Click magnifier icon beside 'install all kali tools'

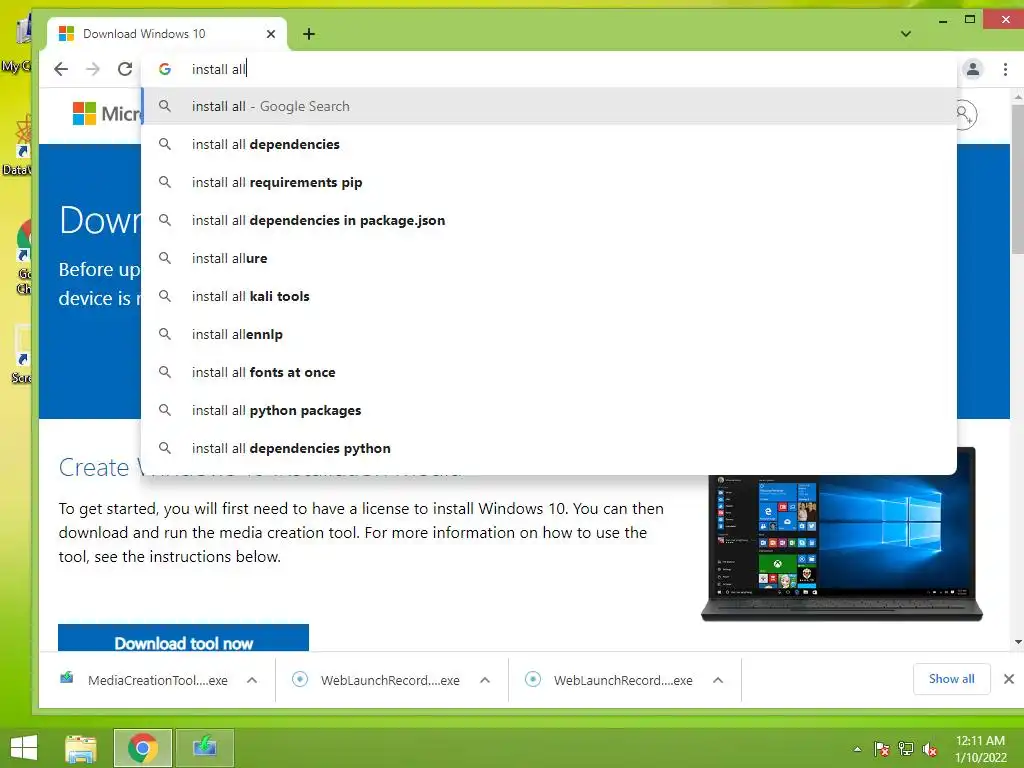tap(165, 296)
